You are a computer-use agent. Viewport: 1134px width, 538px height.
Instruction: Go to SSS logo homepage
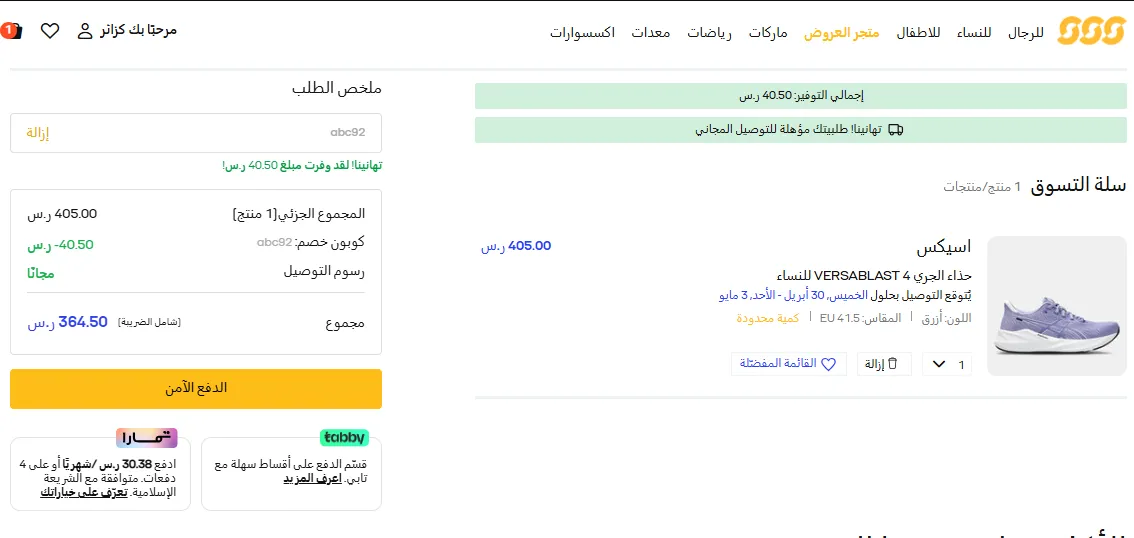[x=1091, y=32]
